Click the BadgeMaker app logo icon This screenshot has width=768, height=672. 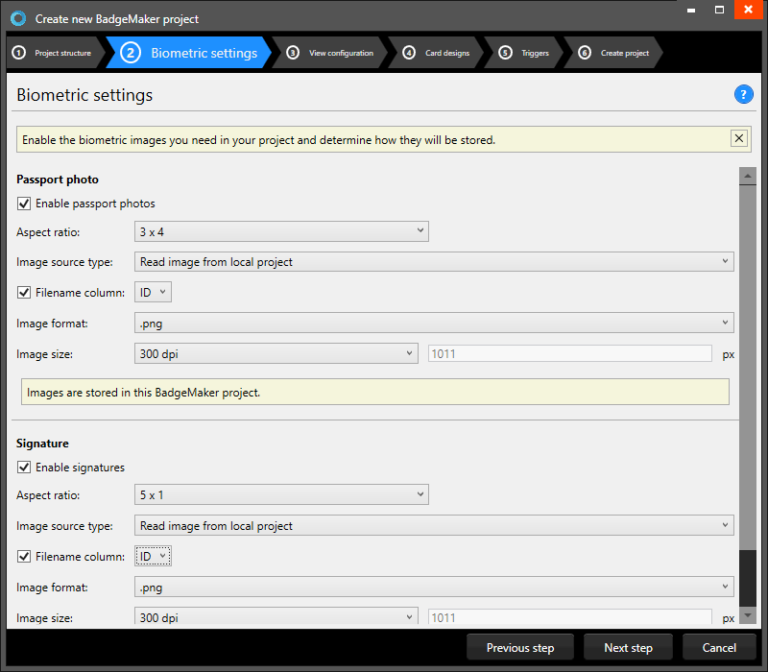pyautogui.click(x=17, y=18)
